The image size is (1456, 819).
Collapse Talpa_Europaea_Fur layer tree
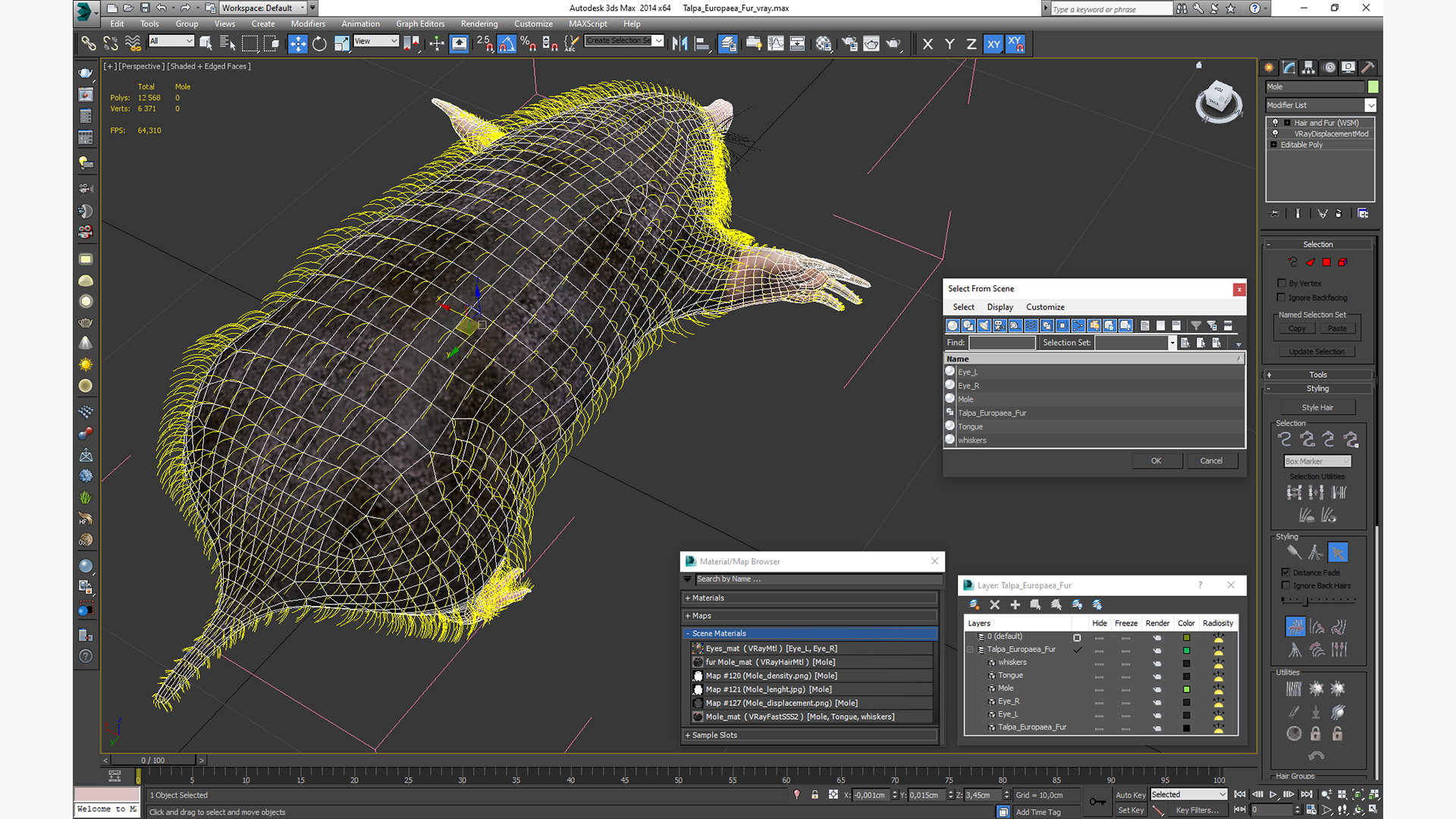971,650
